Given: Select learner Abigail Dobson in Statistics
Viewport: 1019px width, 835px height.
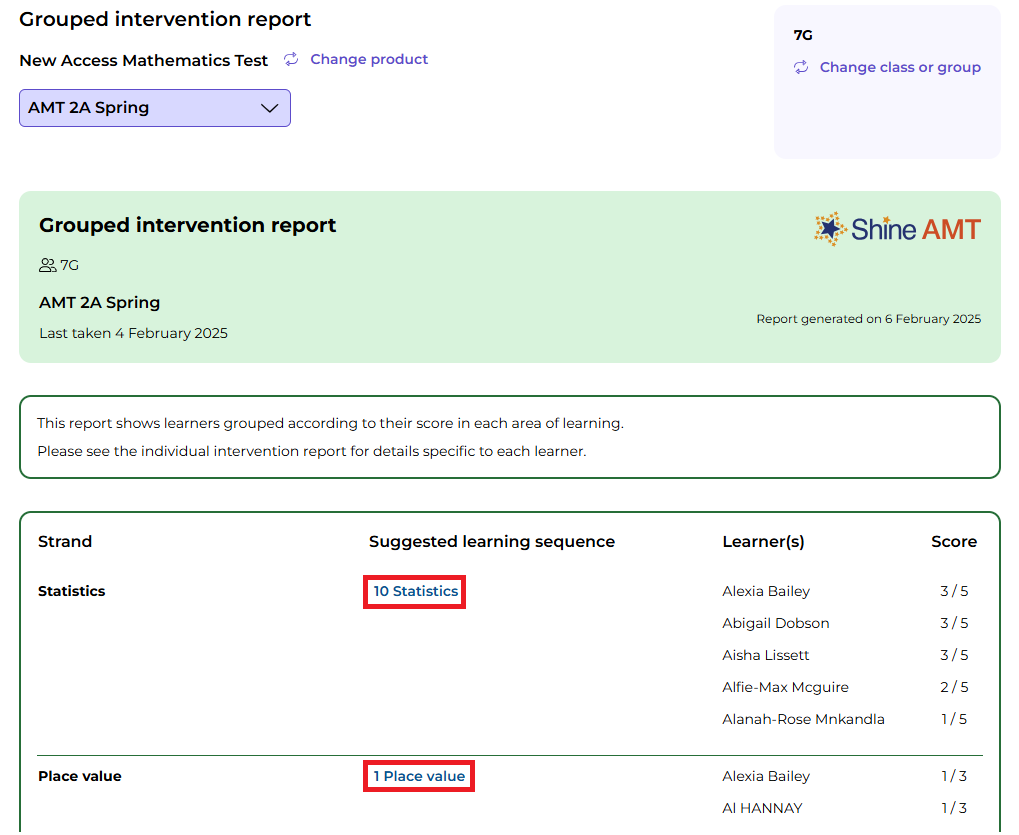Looking at the screenshot, I should click(x=775, y=624).
